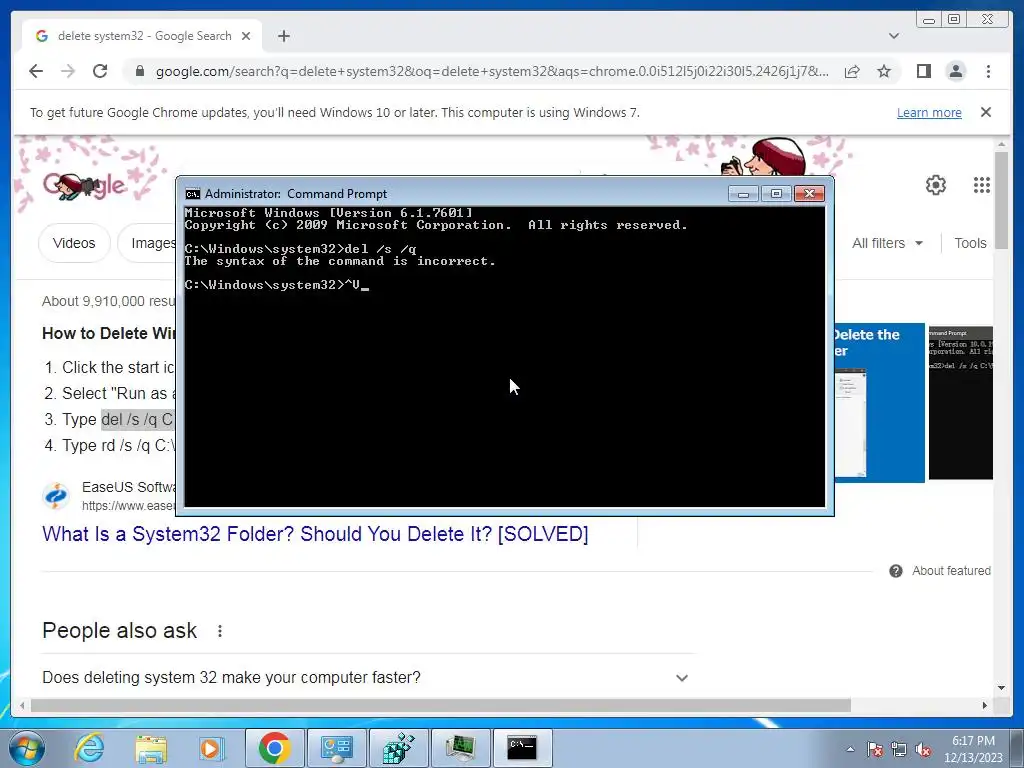Open the network tray icon
The image size is (1024, 768).
[x=899, y=749]
